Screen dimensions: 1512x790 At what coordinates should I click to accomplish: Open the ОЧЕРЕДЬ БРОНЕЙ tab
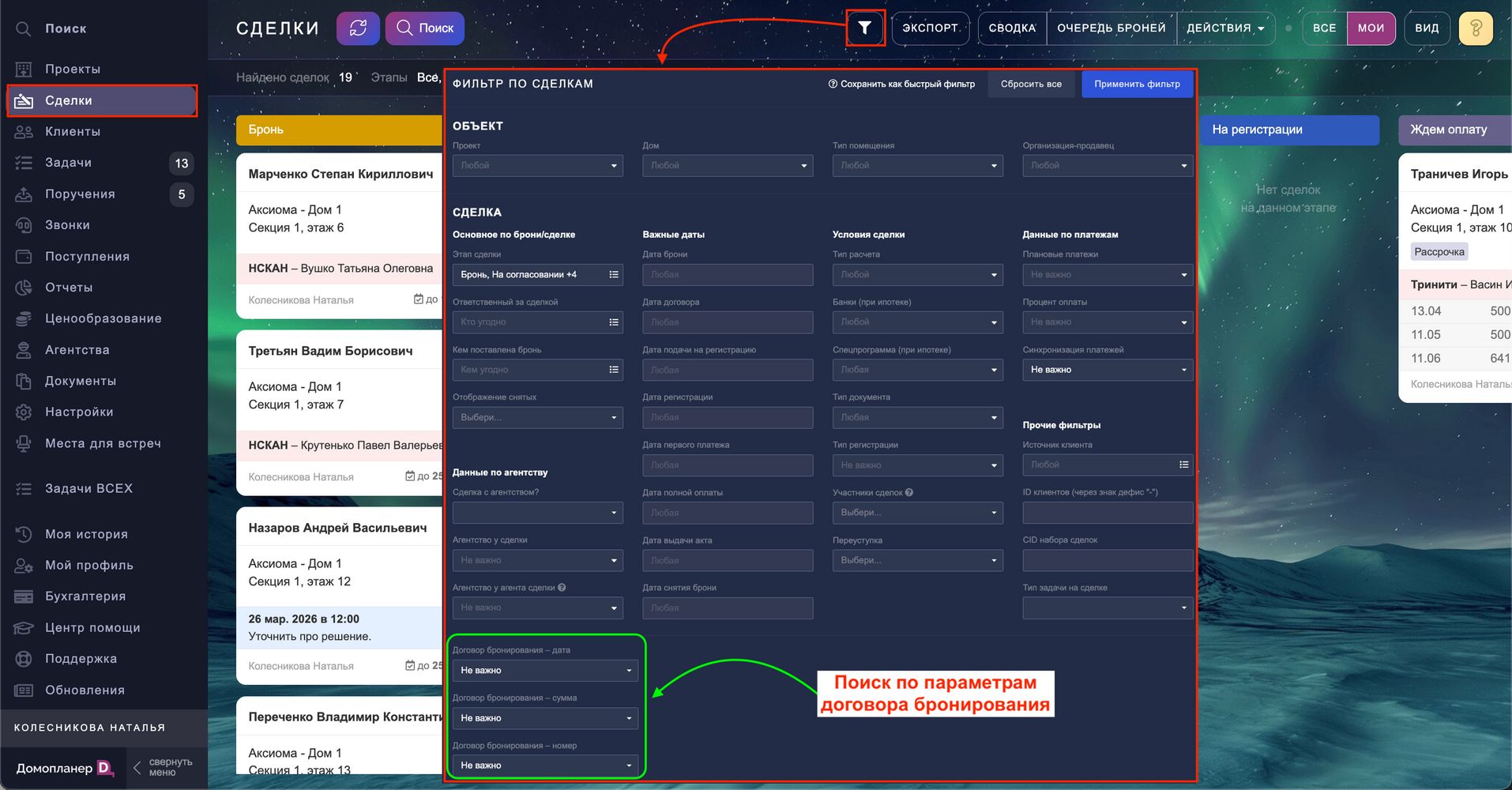[1111, 28]
